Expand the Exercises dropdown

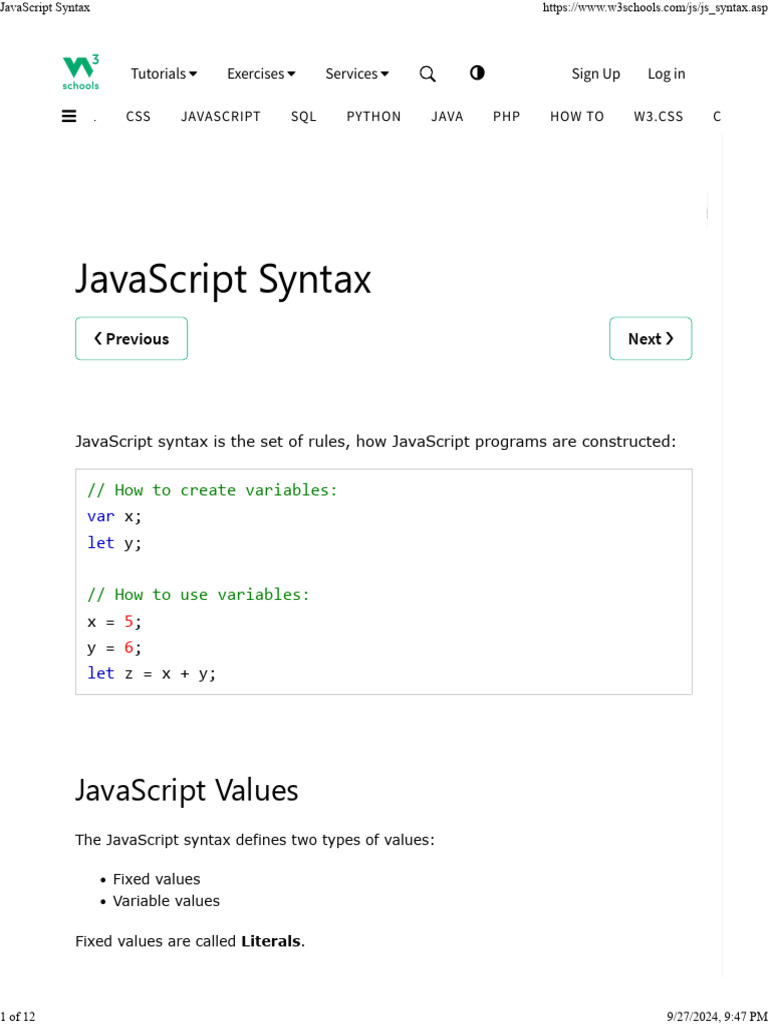(261, 74)
